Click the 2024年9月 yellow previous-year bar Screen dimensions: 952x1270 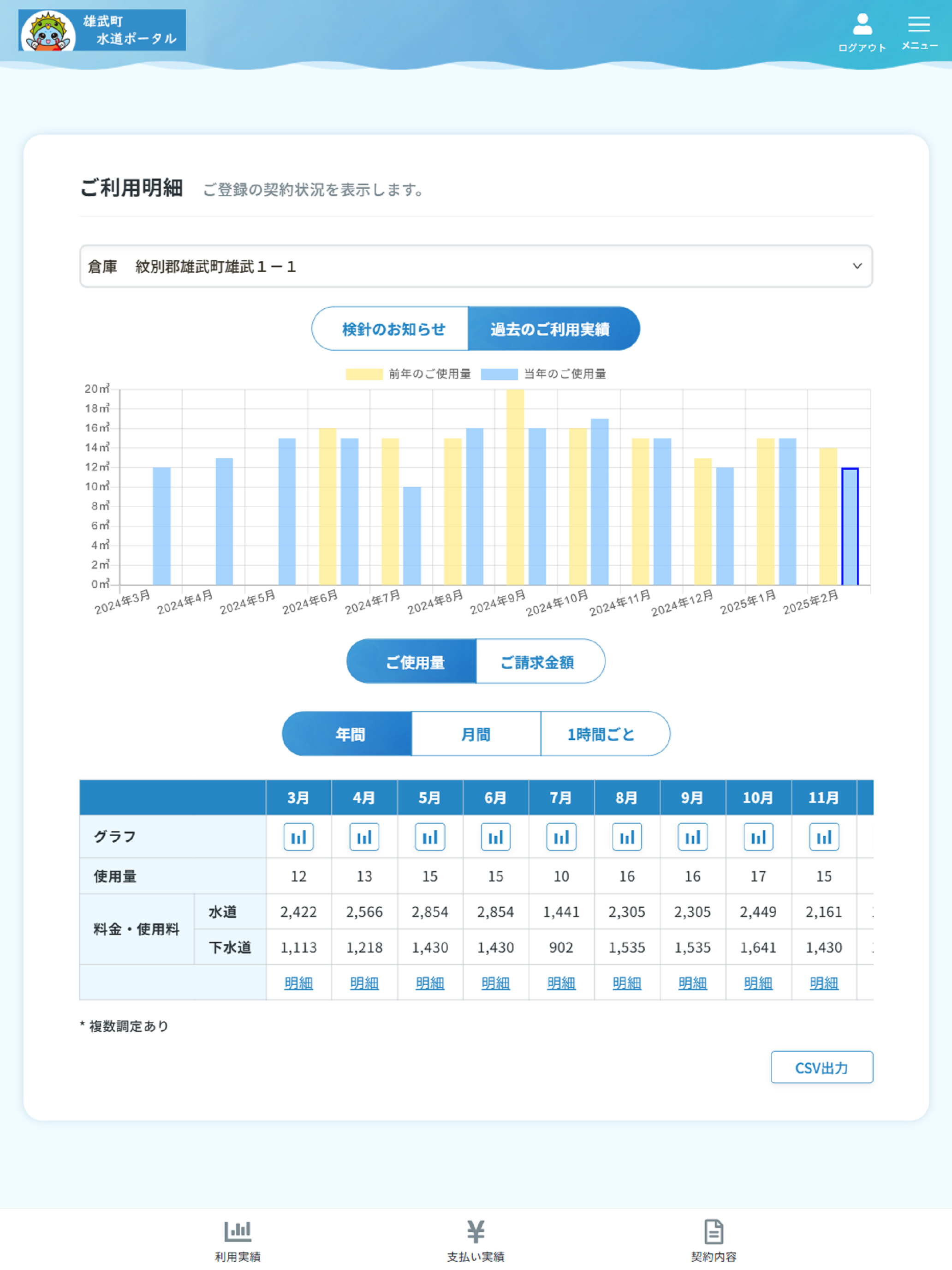coord(515,487)
